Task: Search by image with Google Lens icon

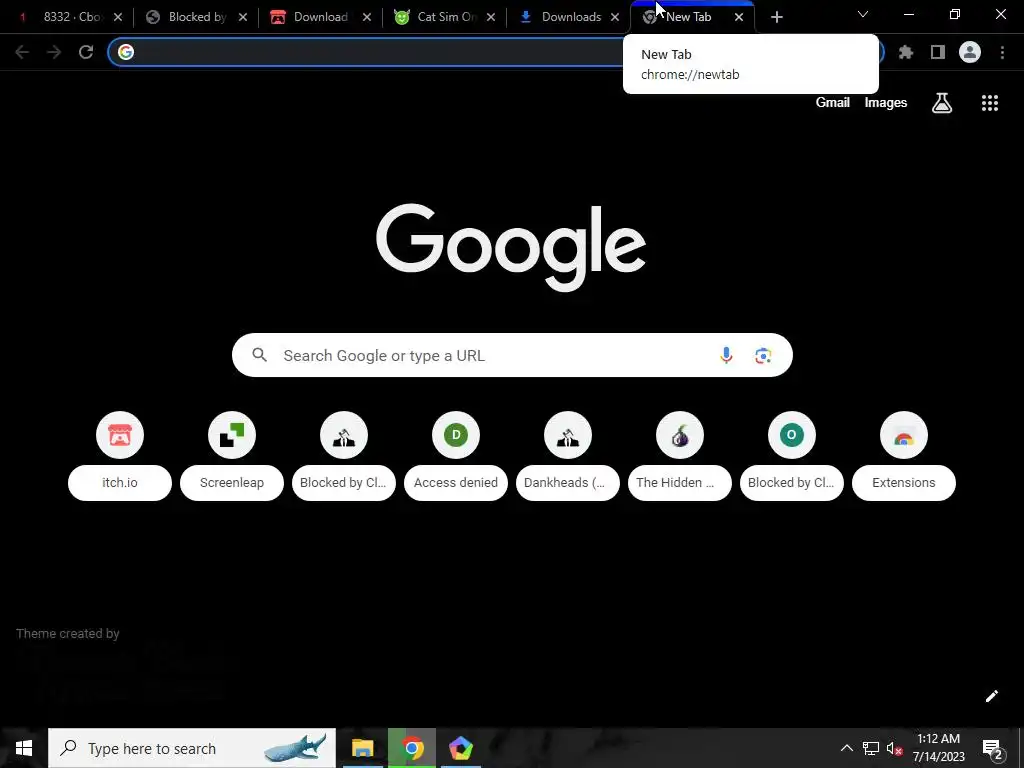Action: click(763, 355)
